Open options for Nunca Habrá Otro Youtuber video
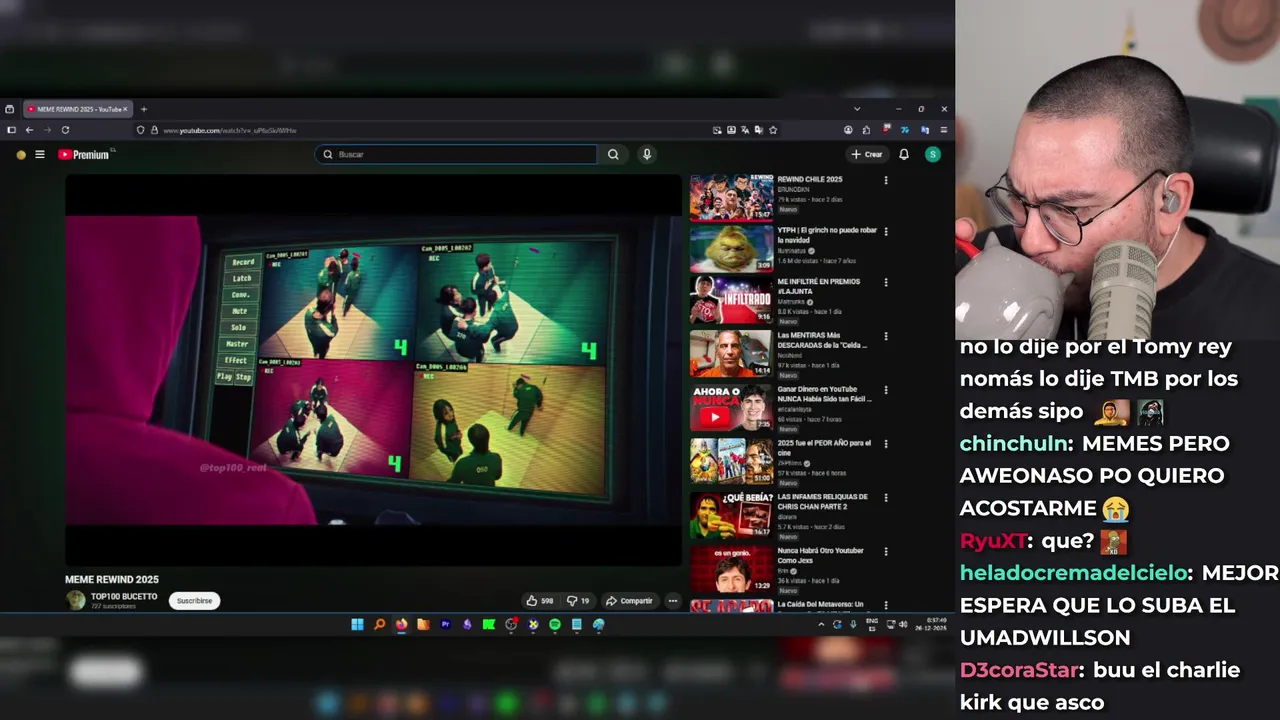The width and height of the screenshot is (1280, 720). [885, 552]
